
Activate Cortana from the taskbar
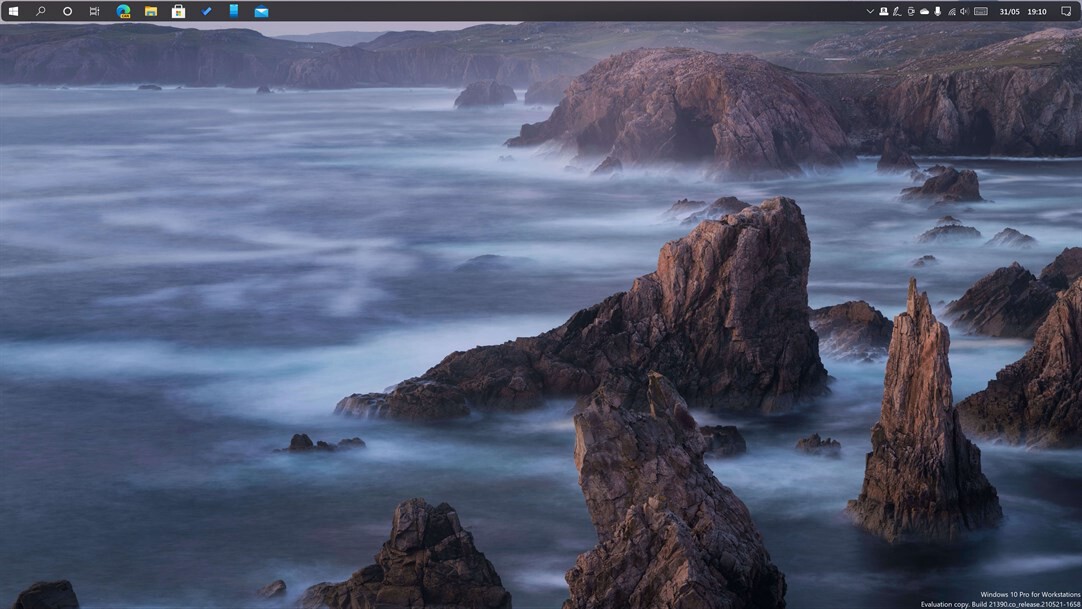66,11
